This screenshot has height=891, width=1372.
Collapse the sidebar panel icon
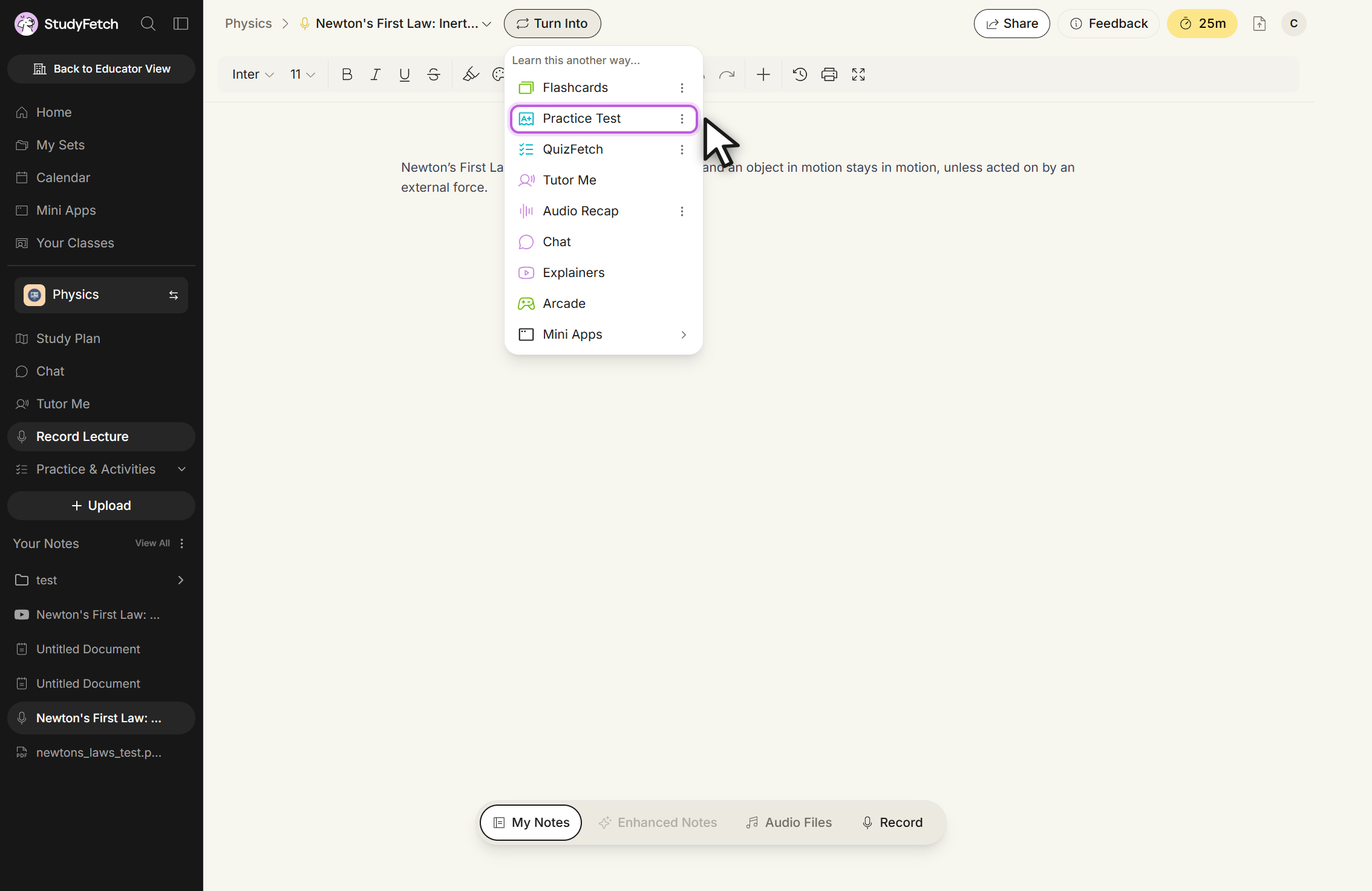[x=181, y=24]
